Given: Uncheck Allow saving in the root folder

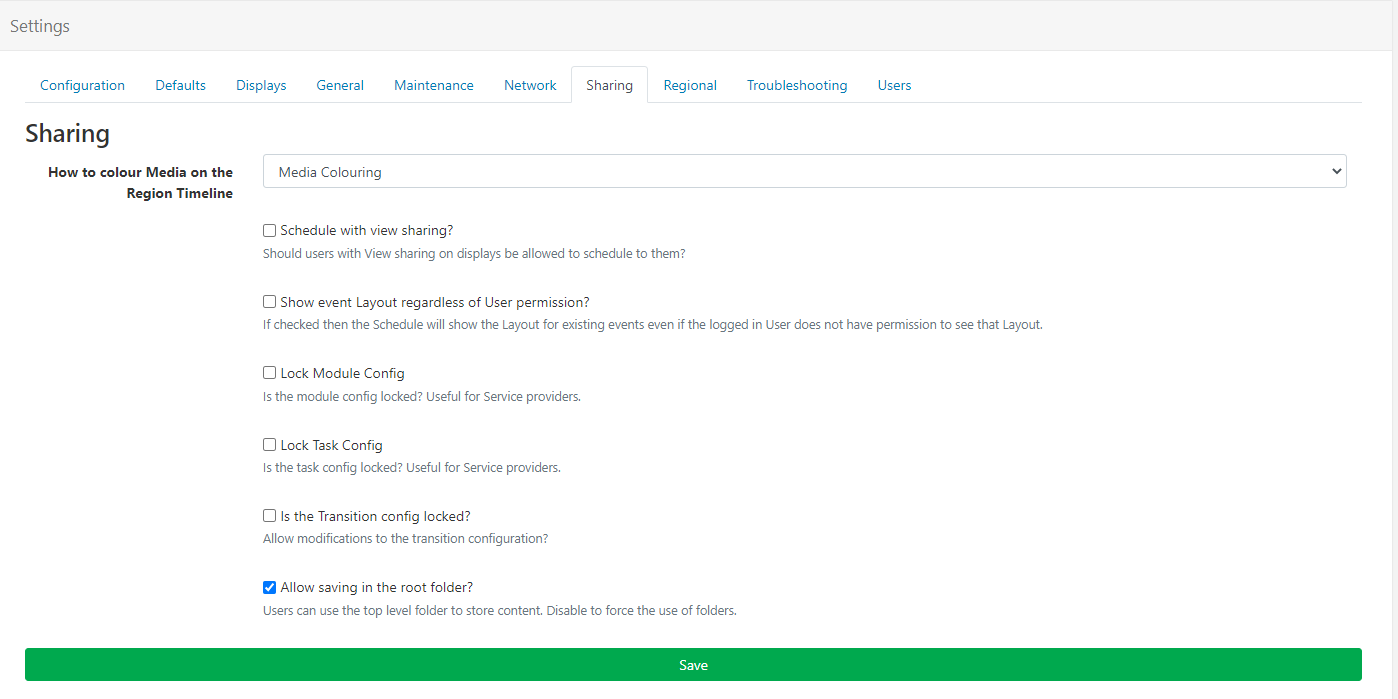Looking at the screenshot, I should coord(270,588).
